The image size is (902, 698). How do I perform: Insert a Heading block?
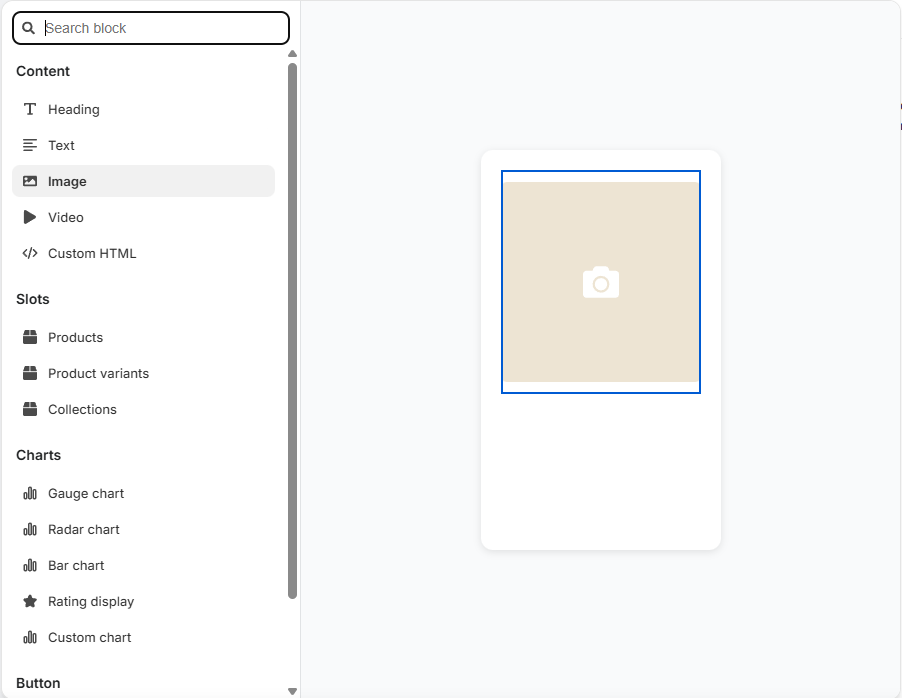point(73,109)
